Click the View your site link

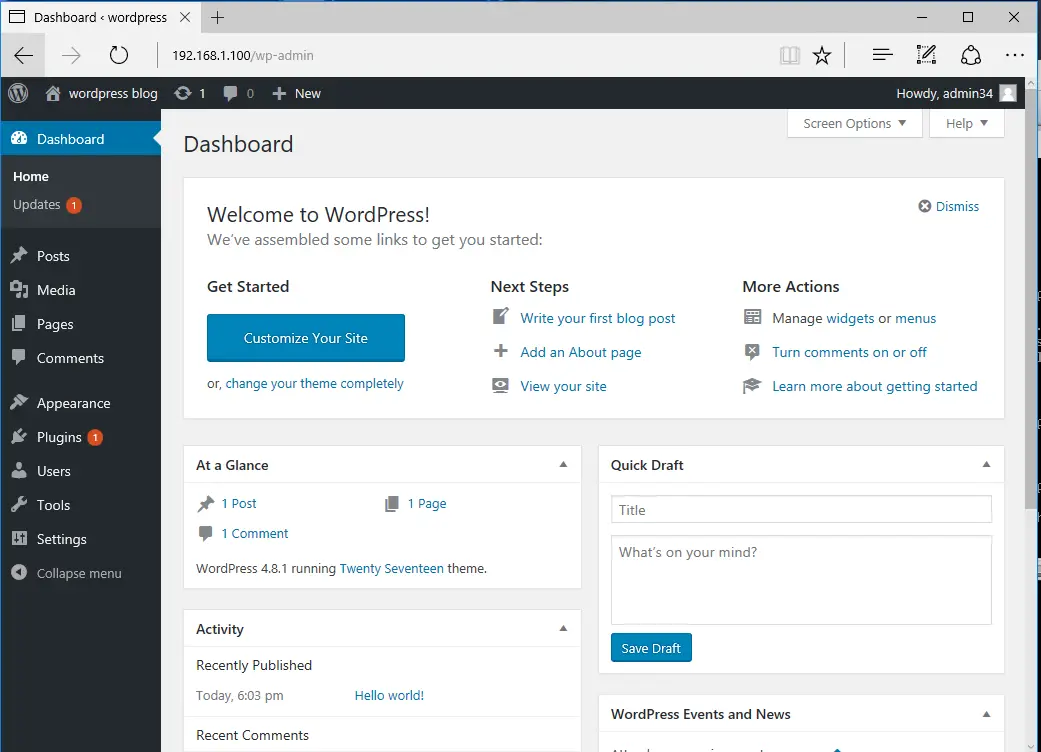[563, 386]
